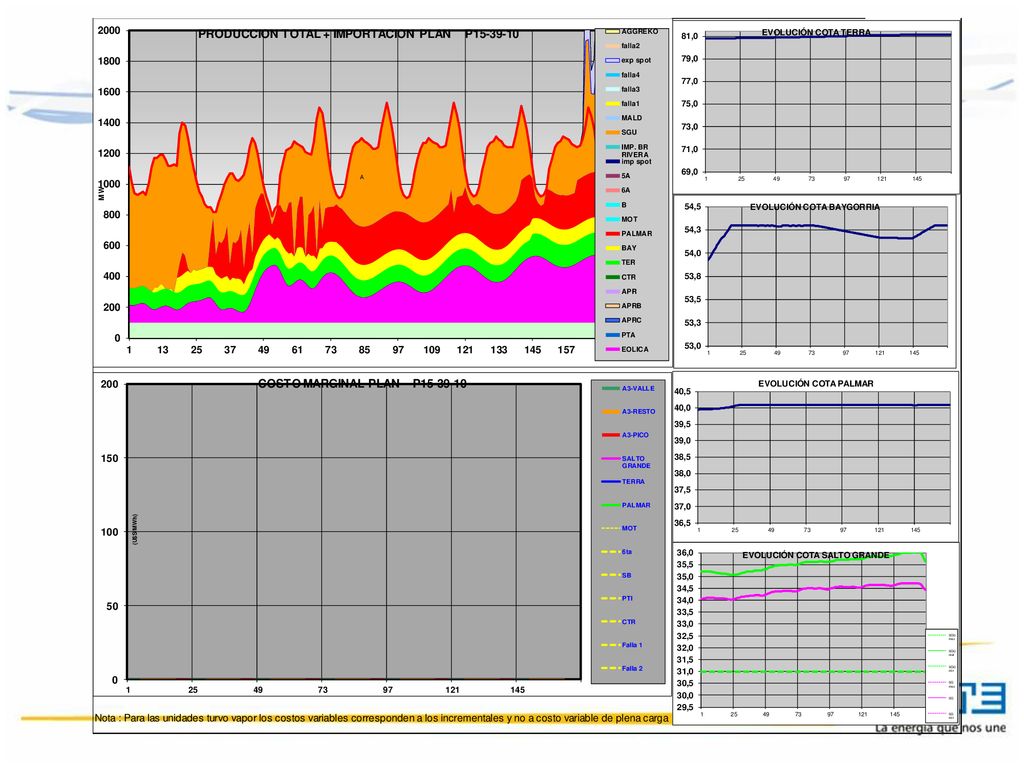
Task: Click the TER legend entry
Action: 620,263
